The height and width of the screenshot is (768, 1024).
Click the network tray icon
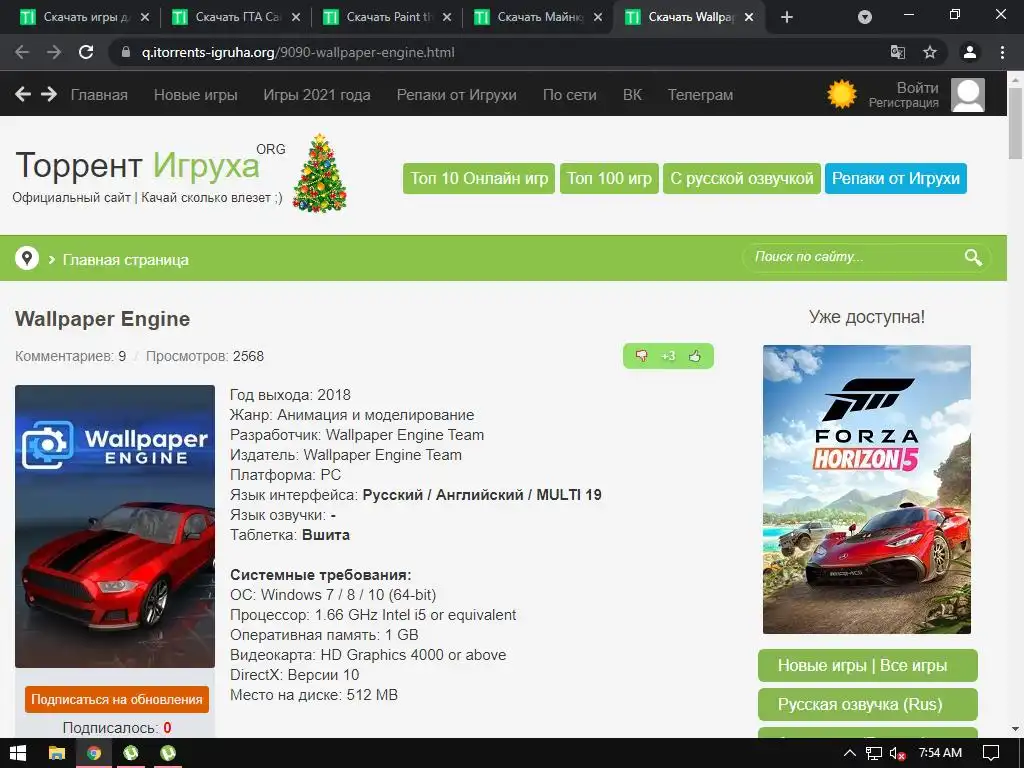coord(874,753)
